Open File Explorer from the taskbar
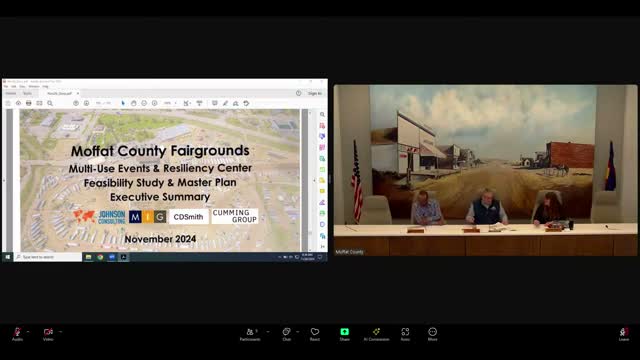 pos(88,257)
